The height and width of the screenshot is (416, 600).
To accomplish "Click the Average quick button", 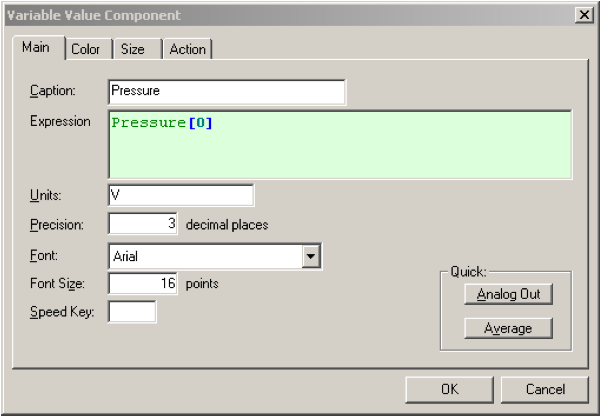I will tap(509, 328).
